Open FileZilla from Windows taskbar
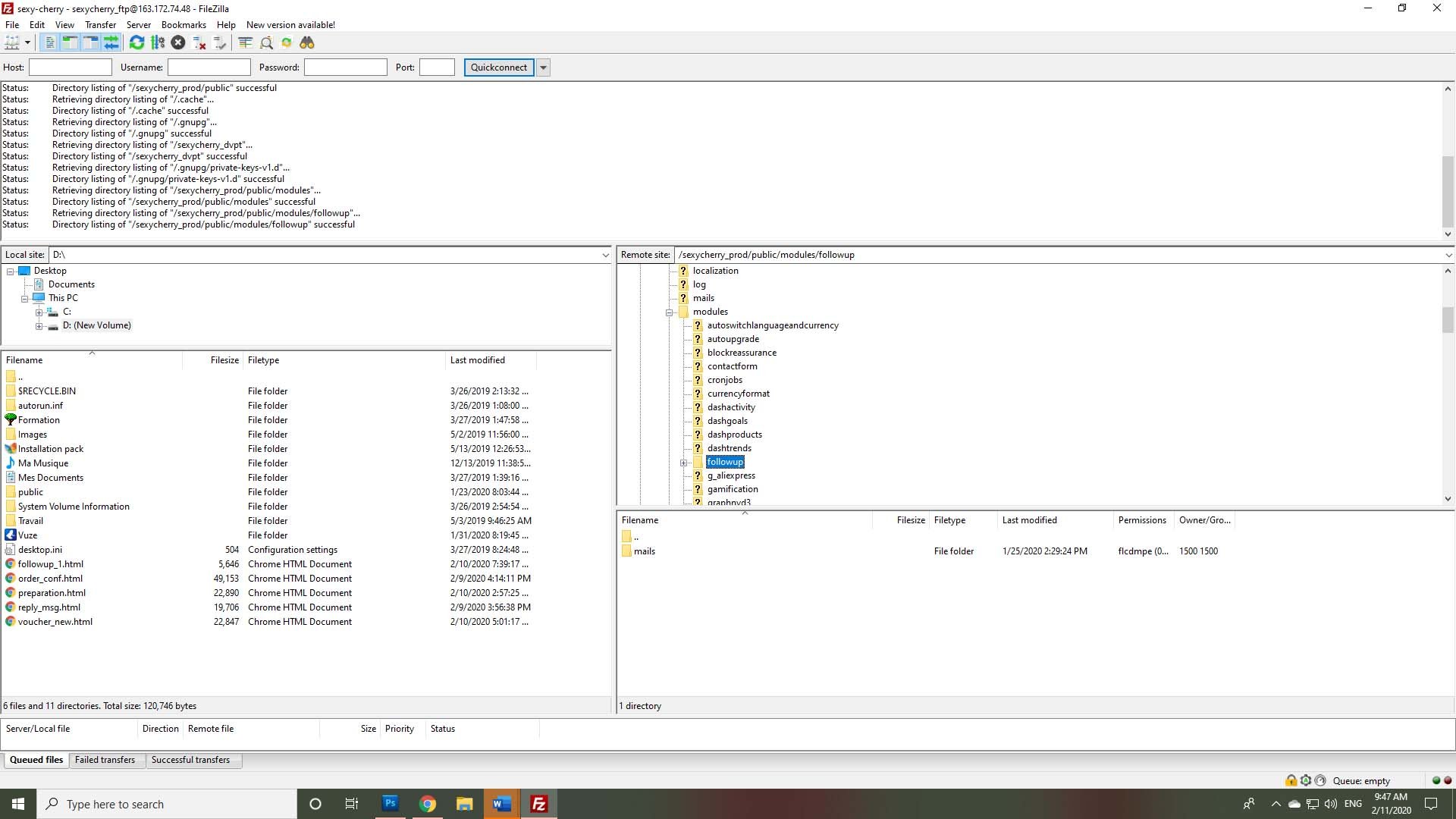Image resolution: width=1456 pixels, height=819 pixels. [538, 804]
